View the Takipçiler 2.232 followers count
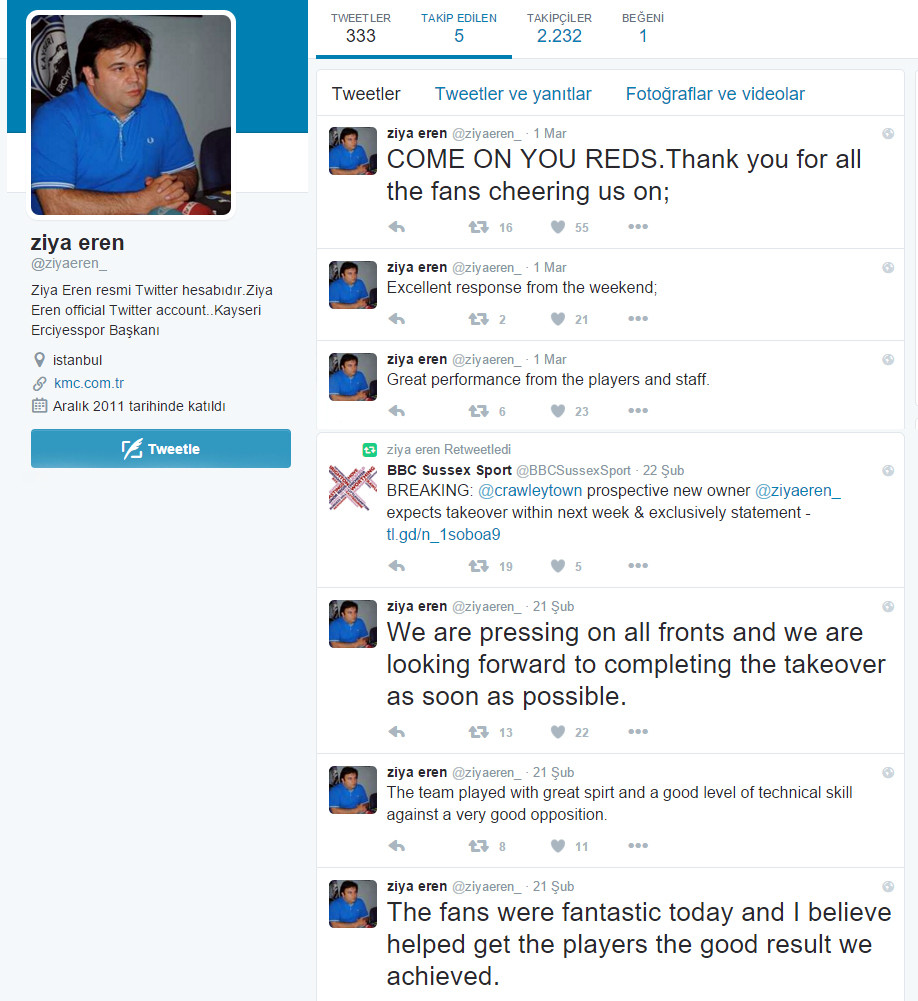918x1001 pixels. [559, 28]
